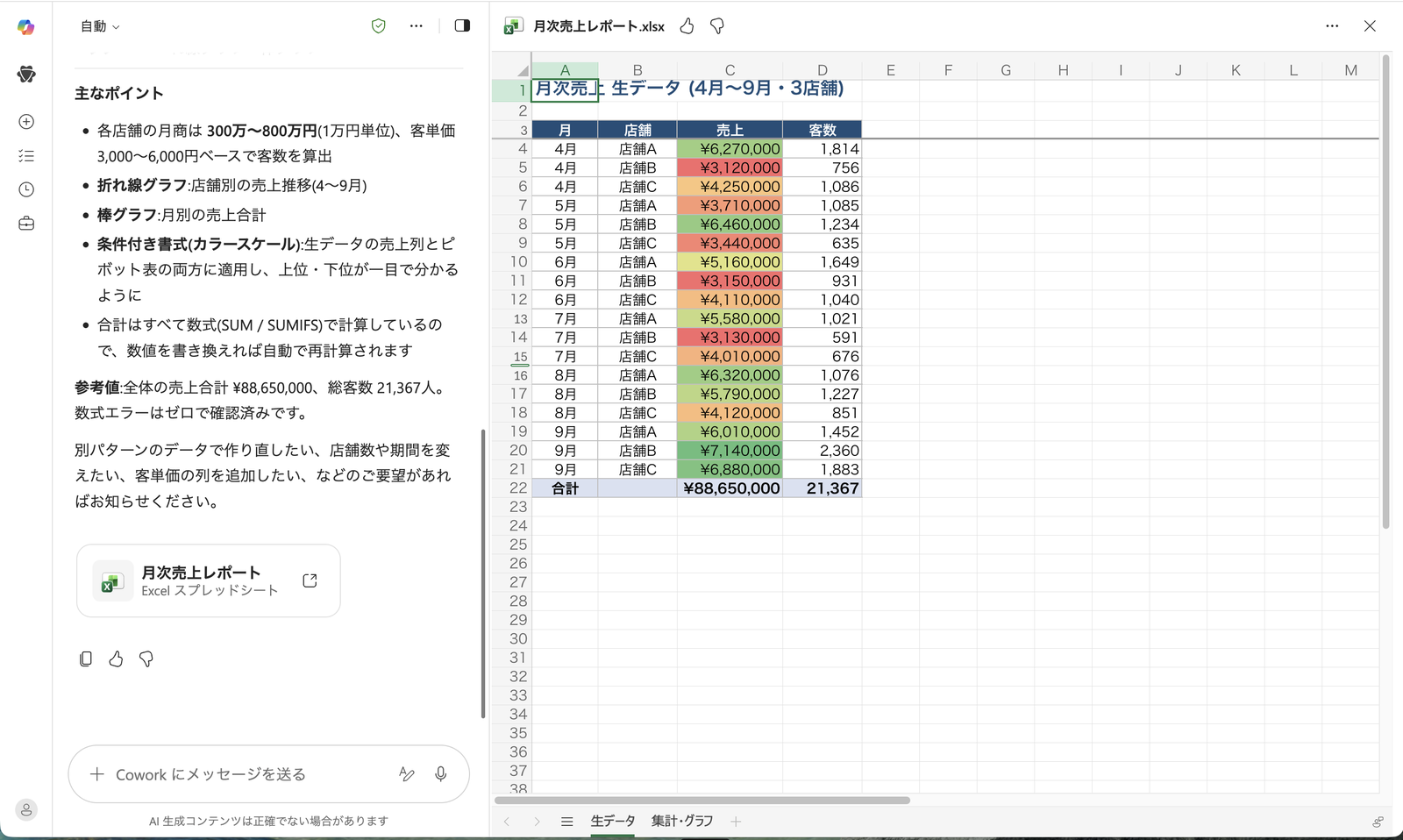Expand the 自動 mode dropdown

pos(100,26)
